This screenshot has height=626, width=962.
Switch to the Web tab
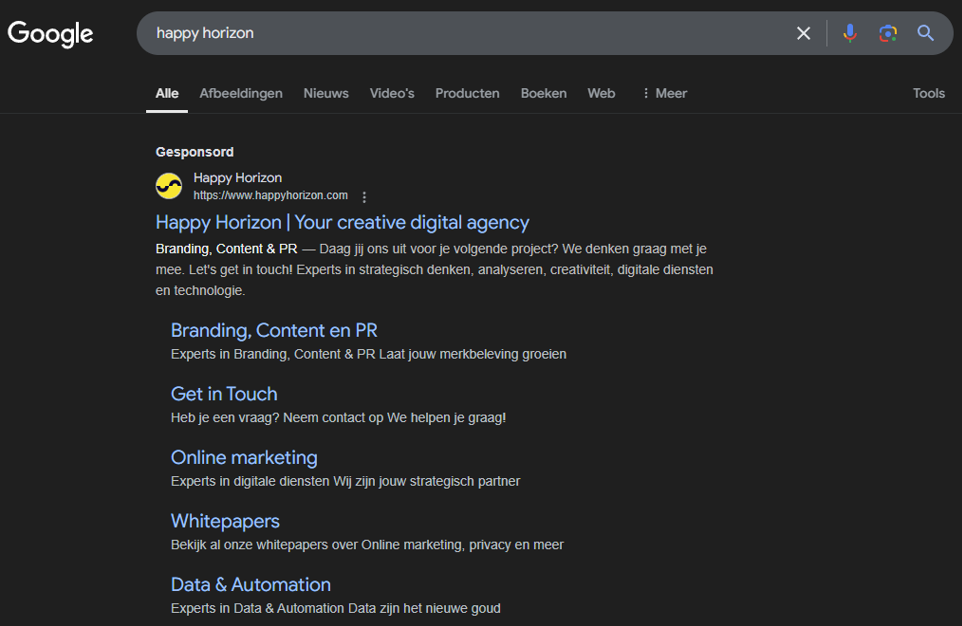(x=601, y=93)
